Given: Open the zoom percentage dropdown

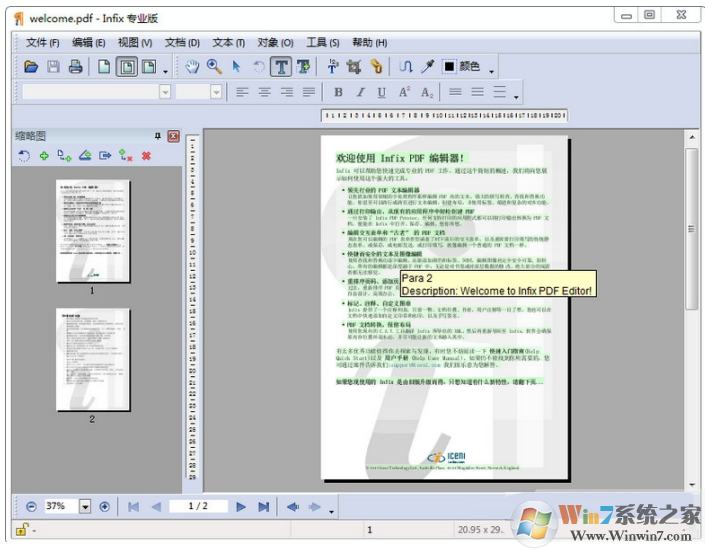Looking at the screenshot, I should click(x=85, y=507).
